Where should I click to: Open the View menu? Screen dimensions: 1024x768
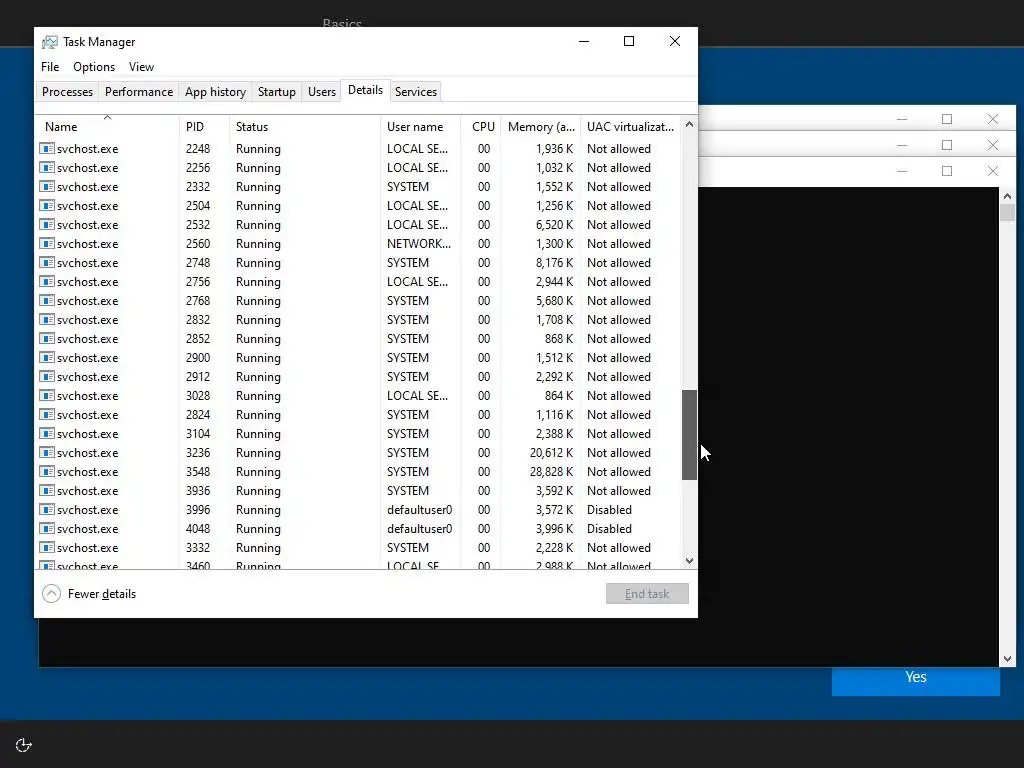click(141, 67)
